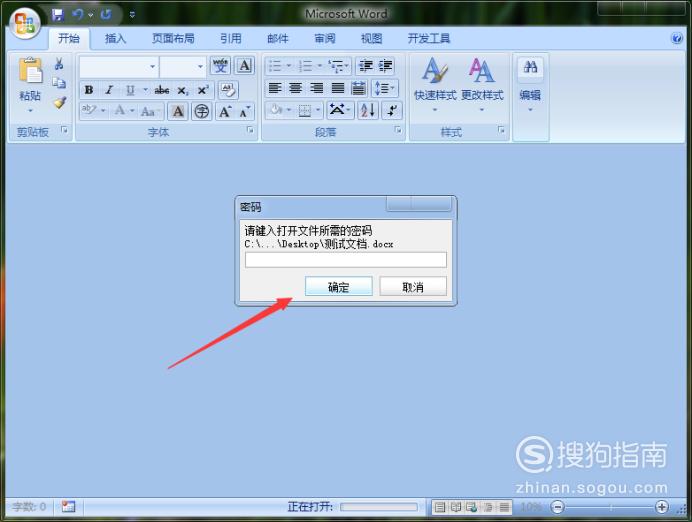Center align text
The height and width of the screenshot is (522, 692).
[296, 88]
